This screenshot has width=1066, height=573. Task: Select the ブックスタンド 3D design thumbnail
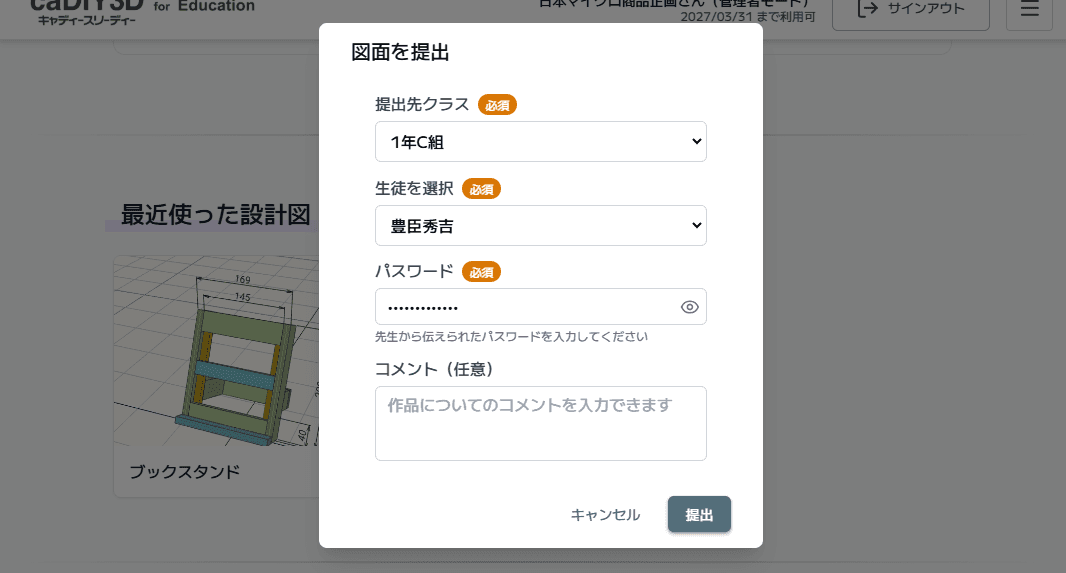pyautogui.click(x=215, y=350)
